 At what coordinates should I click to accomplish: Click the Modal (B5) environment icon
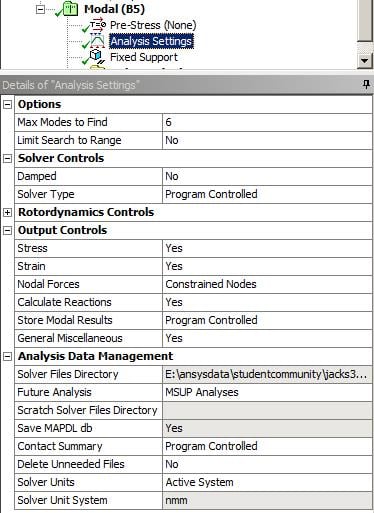[x=70, y=9]
